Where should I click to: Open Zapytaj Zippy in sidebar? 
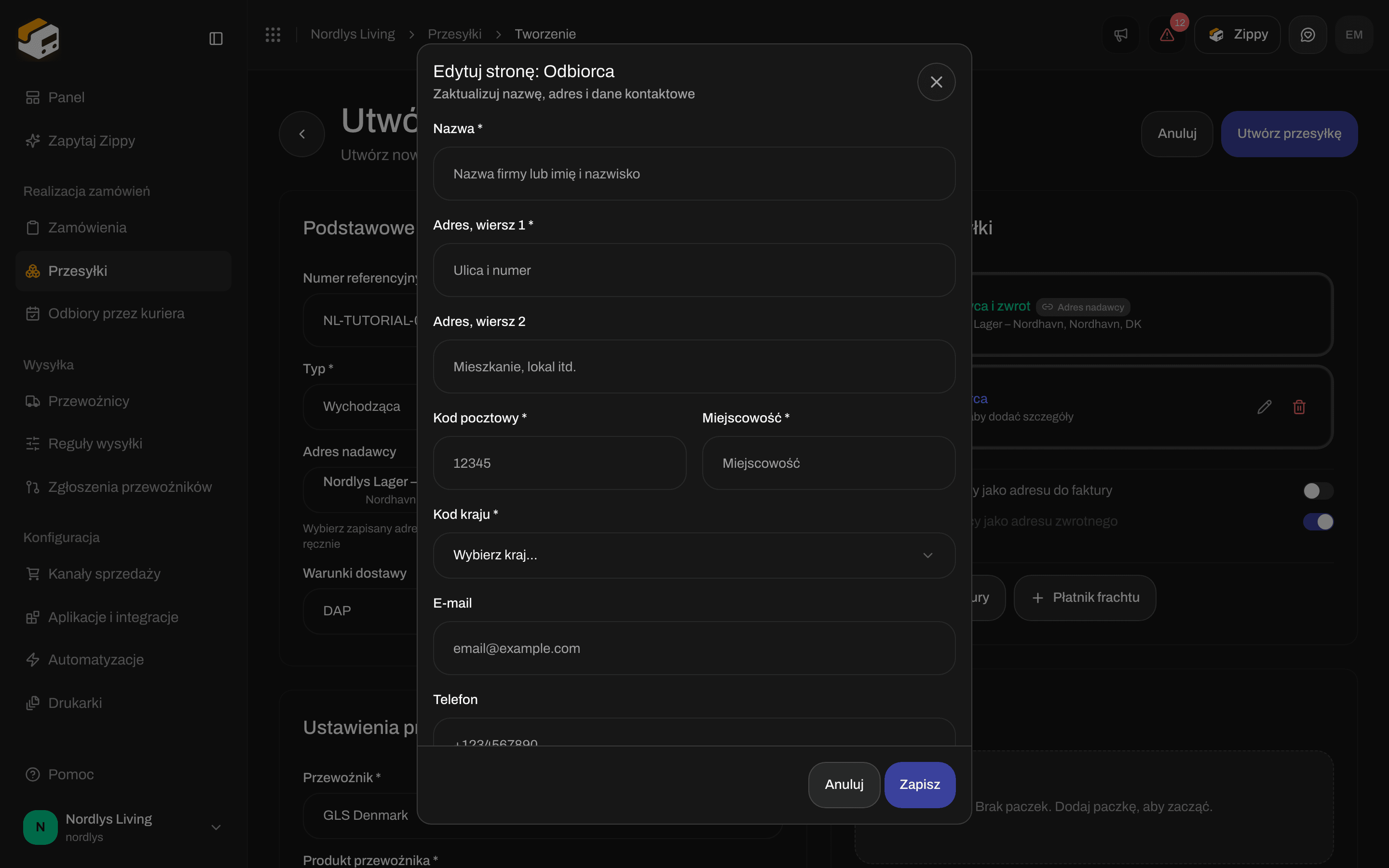123,141
